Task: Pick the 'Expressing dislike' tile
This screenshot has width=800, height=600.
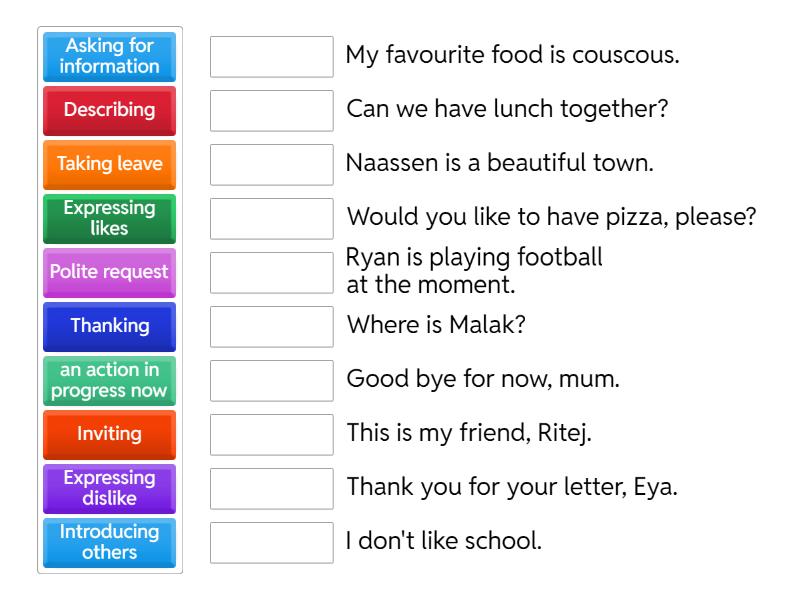Action: coord(109,488)
